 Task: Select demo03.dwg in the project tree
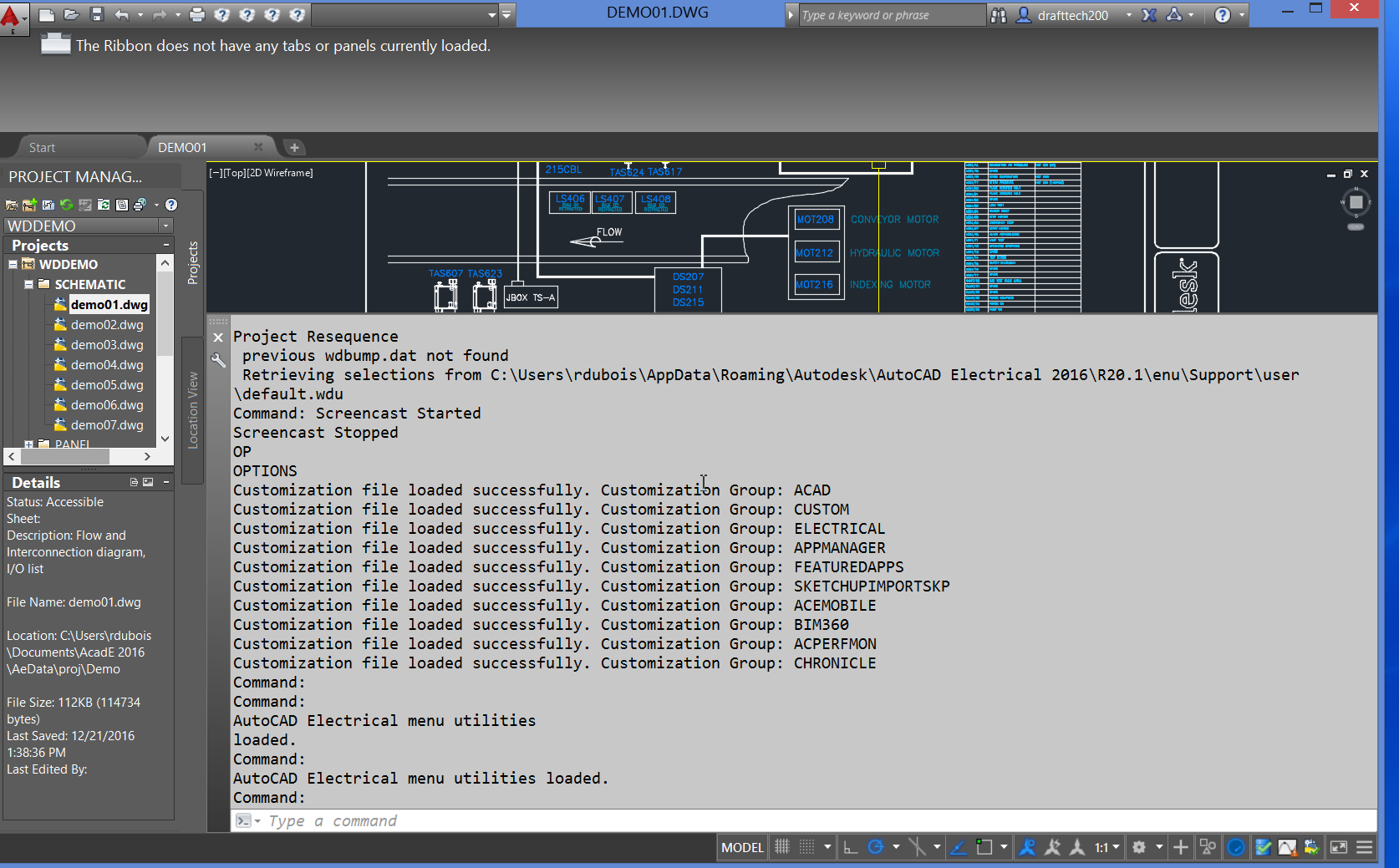tap(106, 344)
